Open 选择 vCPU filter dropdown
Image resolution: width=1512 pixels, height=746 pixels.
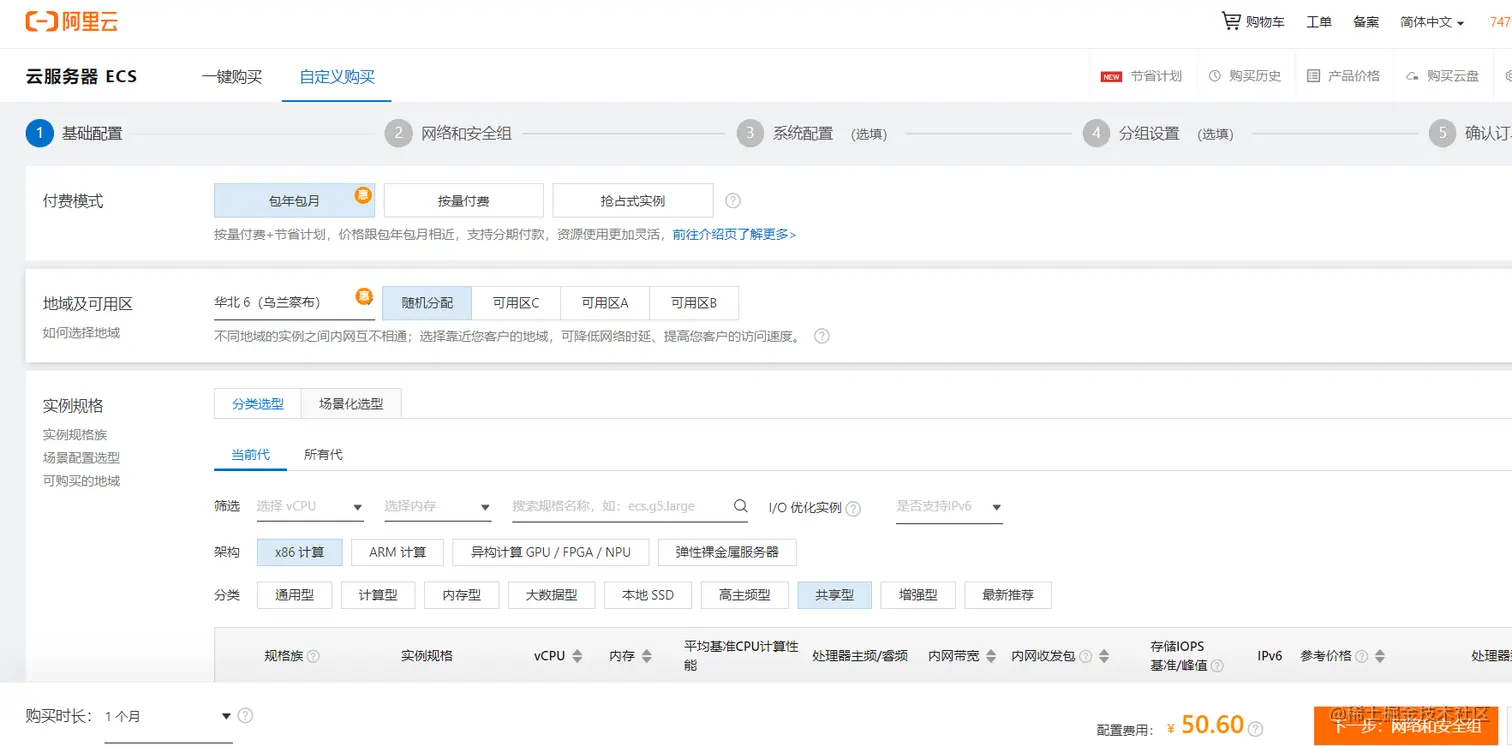point(310,507)
